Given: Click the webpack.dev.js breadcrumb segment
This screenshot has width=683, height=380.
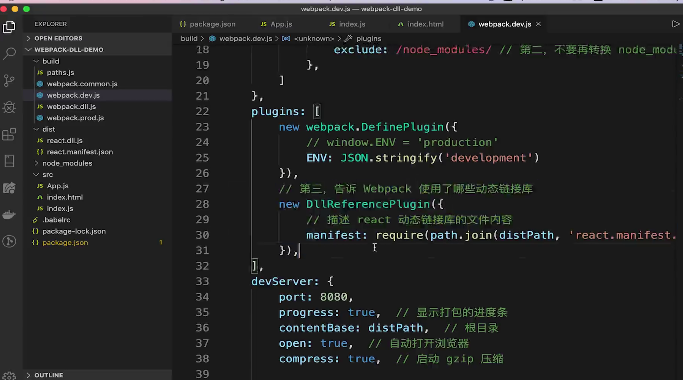Looking at the screenshot, I should (x=245, y=38).
